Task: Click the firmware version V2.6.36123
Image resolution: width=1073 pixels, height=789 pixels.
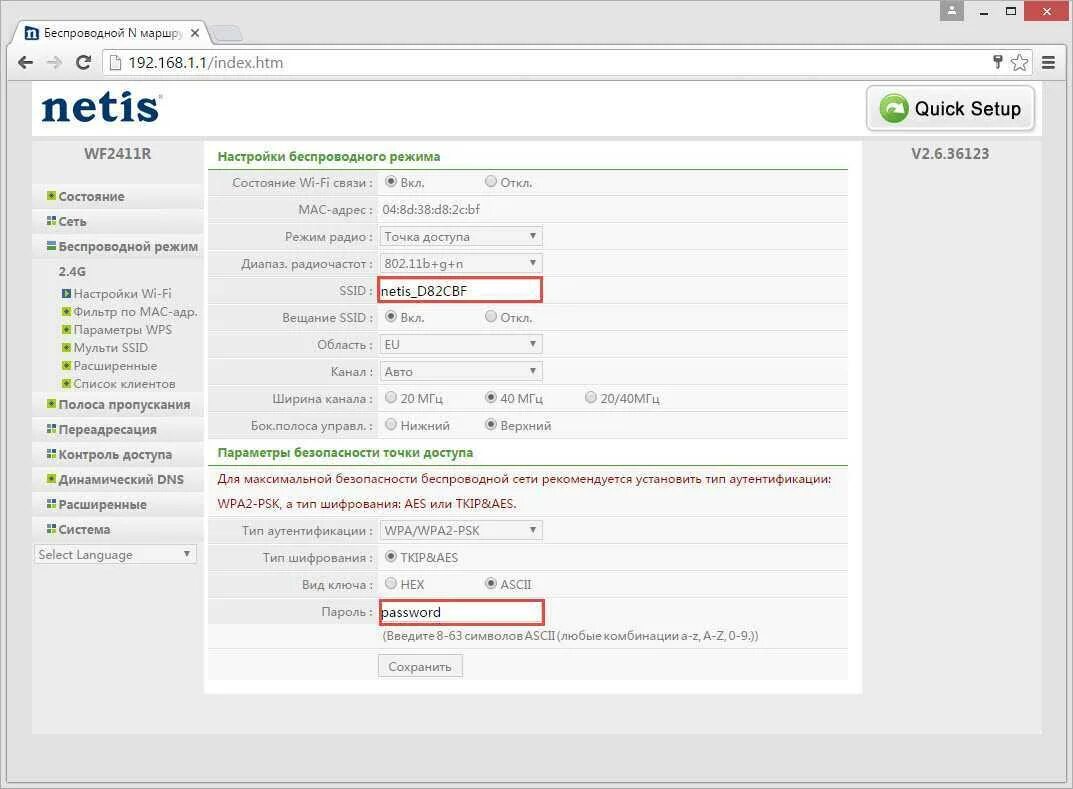Action: 950,154
